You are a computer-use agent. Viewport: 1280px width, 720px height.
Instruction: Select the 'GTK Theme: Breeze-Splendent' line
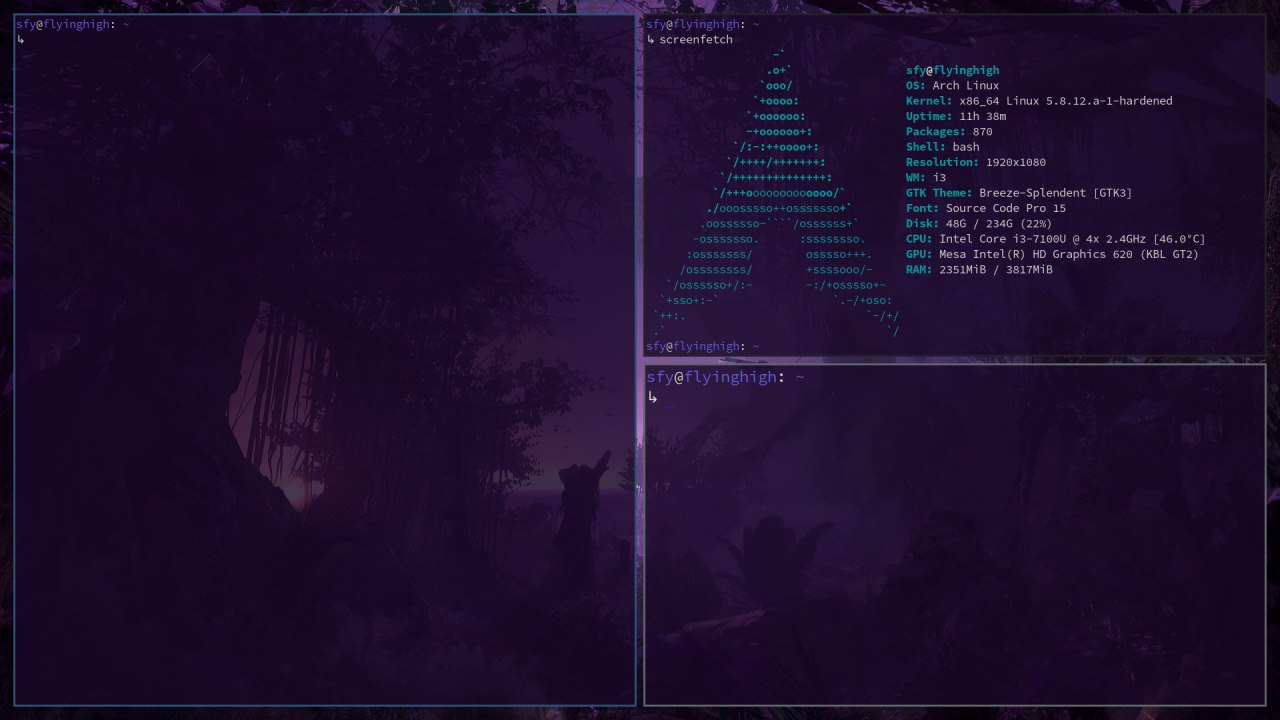(x=1019, y=193)
